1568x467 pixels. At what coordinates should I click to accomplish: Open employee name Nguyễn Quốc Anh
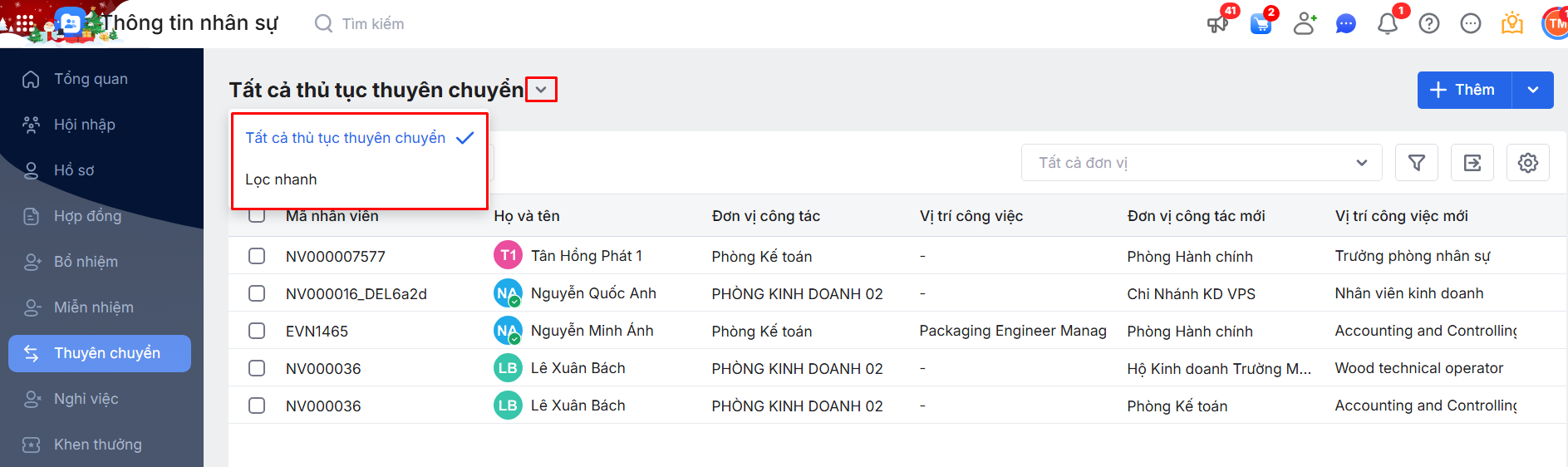point(593,293)
